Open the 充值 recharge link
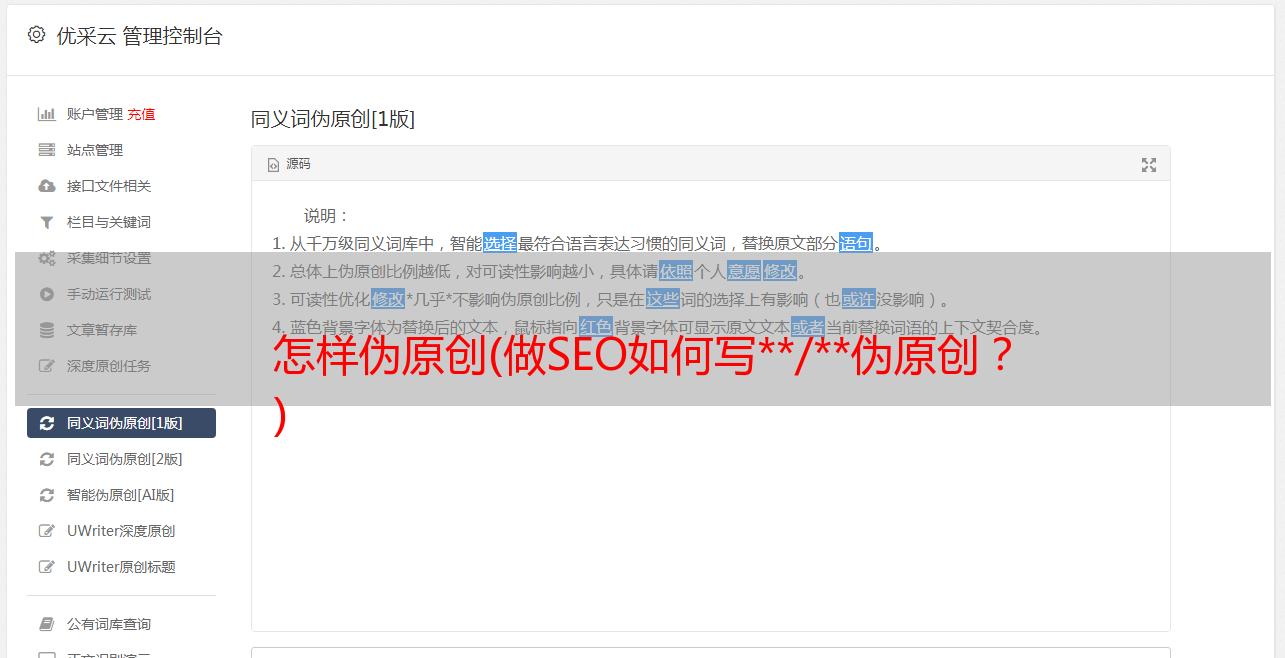1285x658 pixels. click(141, 114)
